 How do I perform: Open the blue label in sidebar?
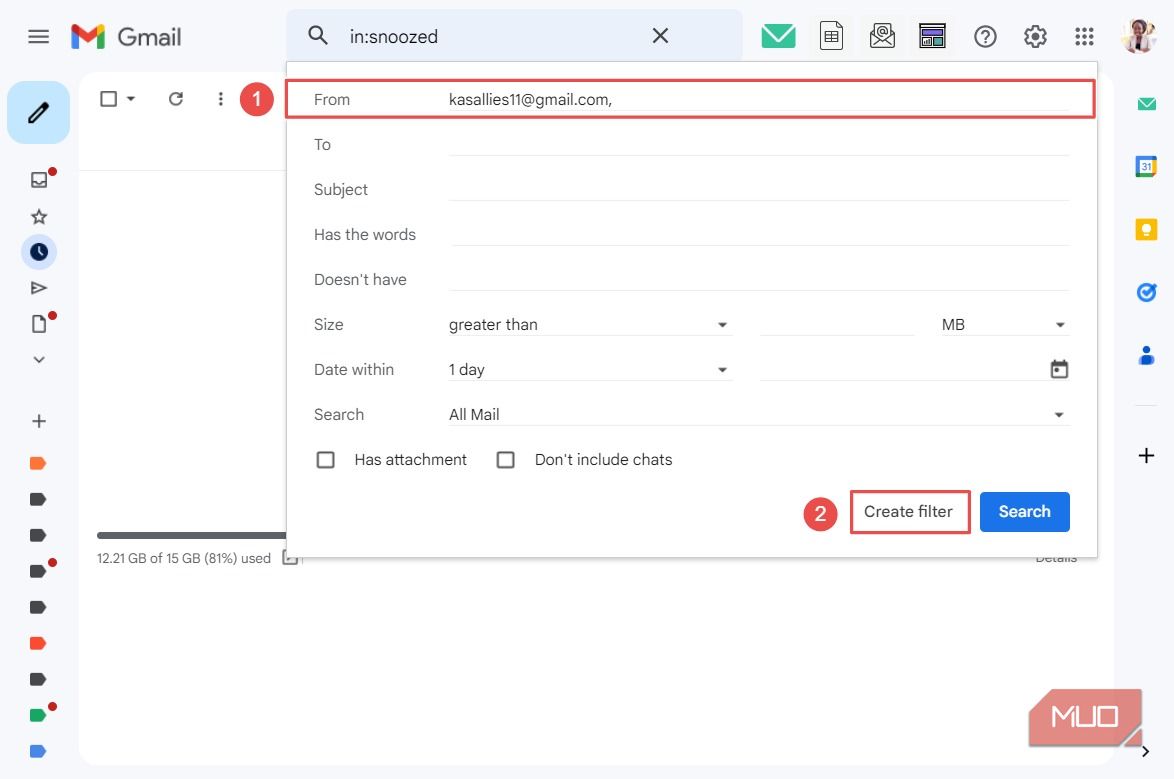click(38, 751)
